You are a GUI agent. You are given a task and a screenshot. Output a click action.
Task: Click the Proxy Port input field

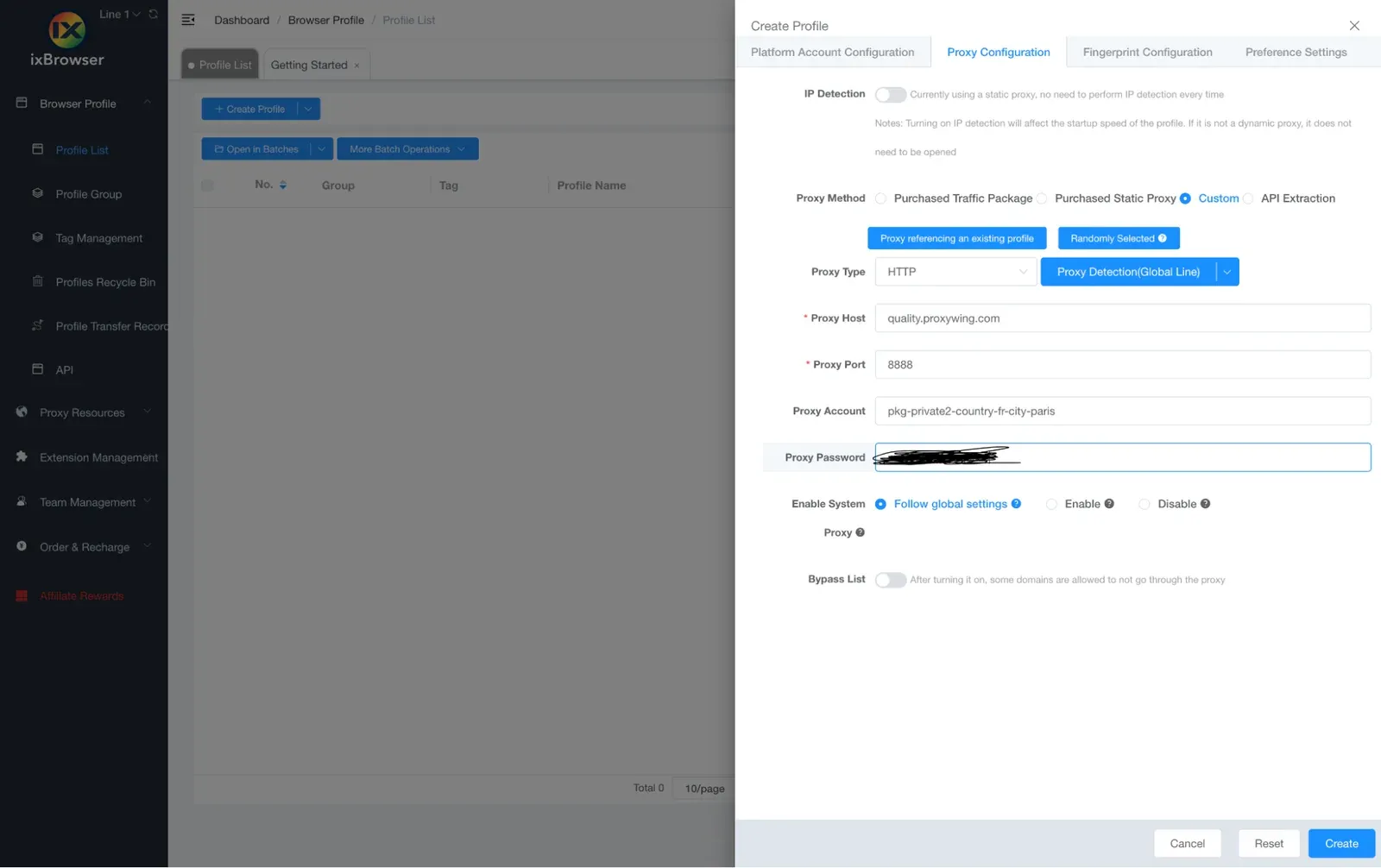pos(1122,365)
